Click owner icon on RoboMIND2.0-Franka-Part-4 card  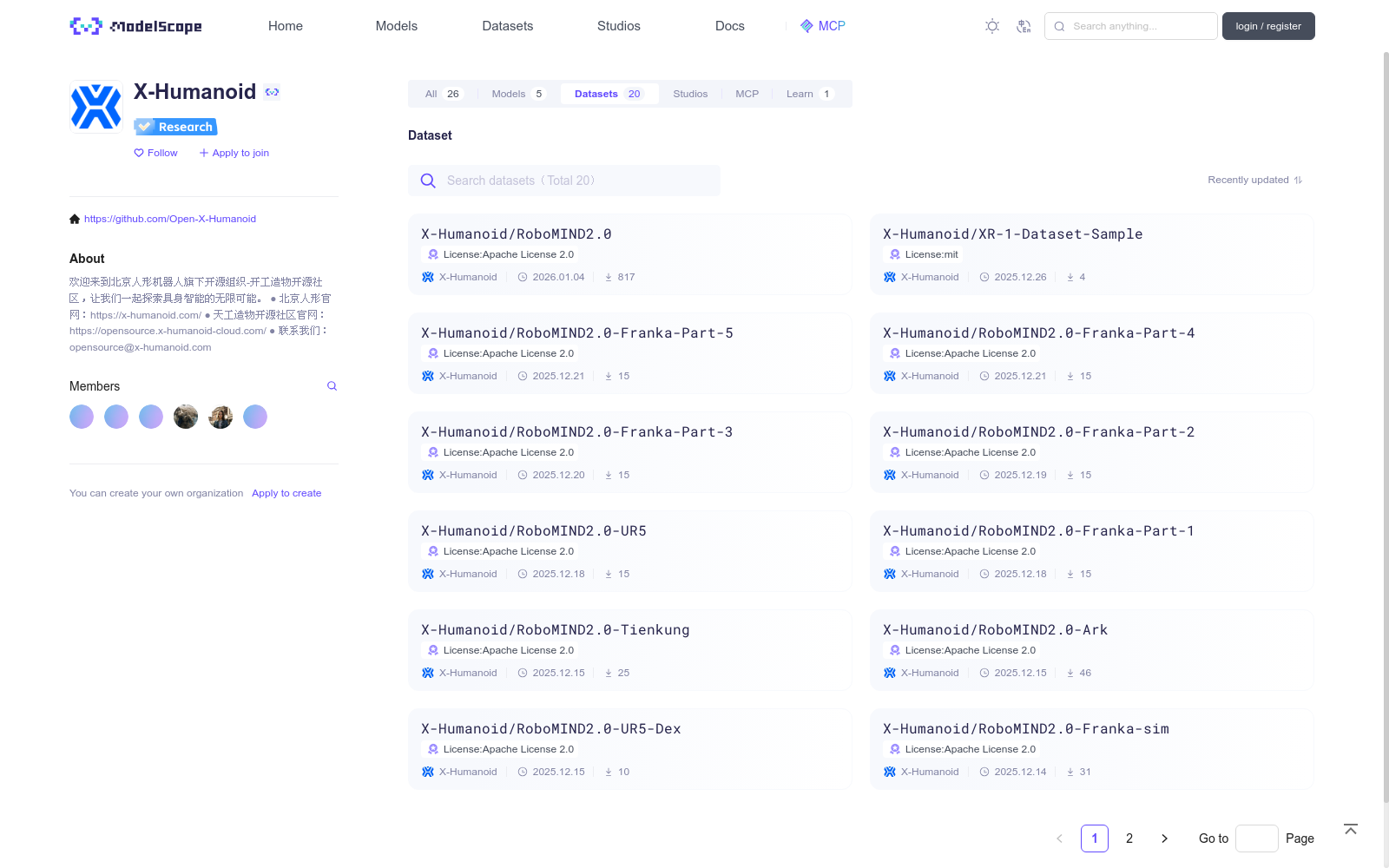pos(890,376)
